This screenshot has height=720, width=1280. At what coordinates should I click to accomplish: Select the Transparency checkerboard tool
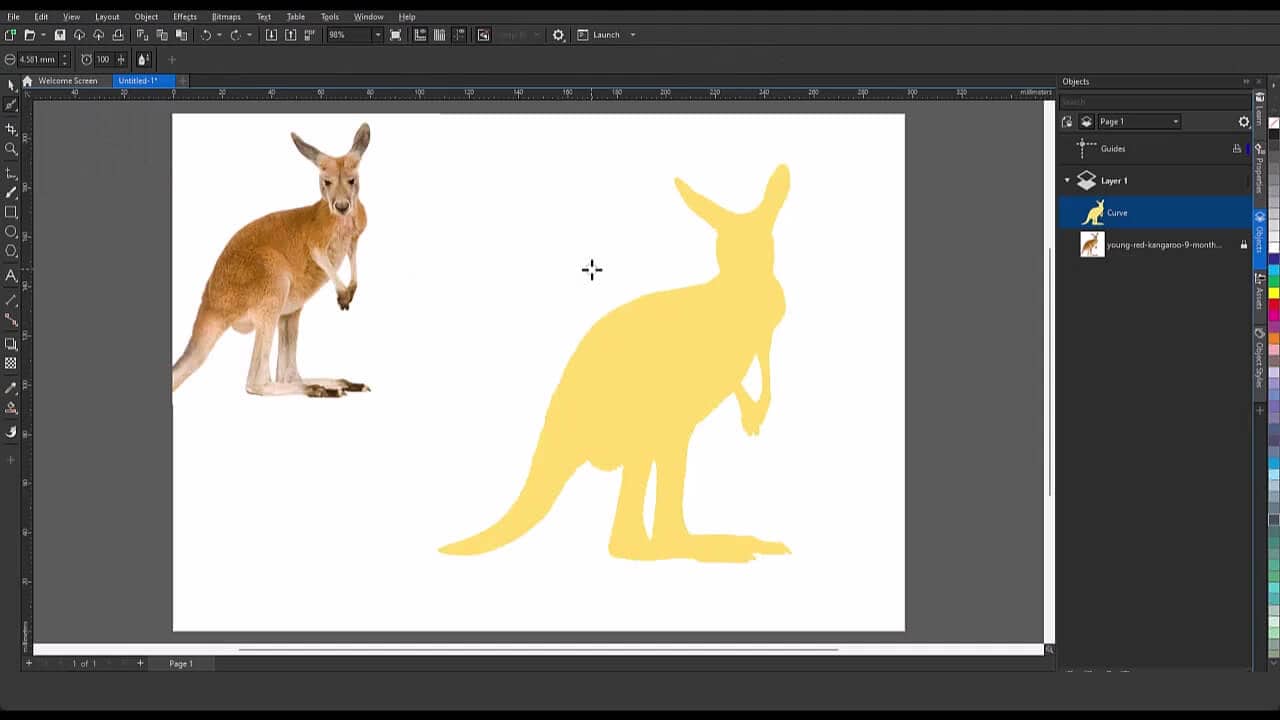pyautogui.click(x=11, y=364)
